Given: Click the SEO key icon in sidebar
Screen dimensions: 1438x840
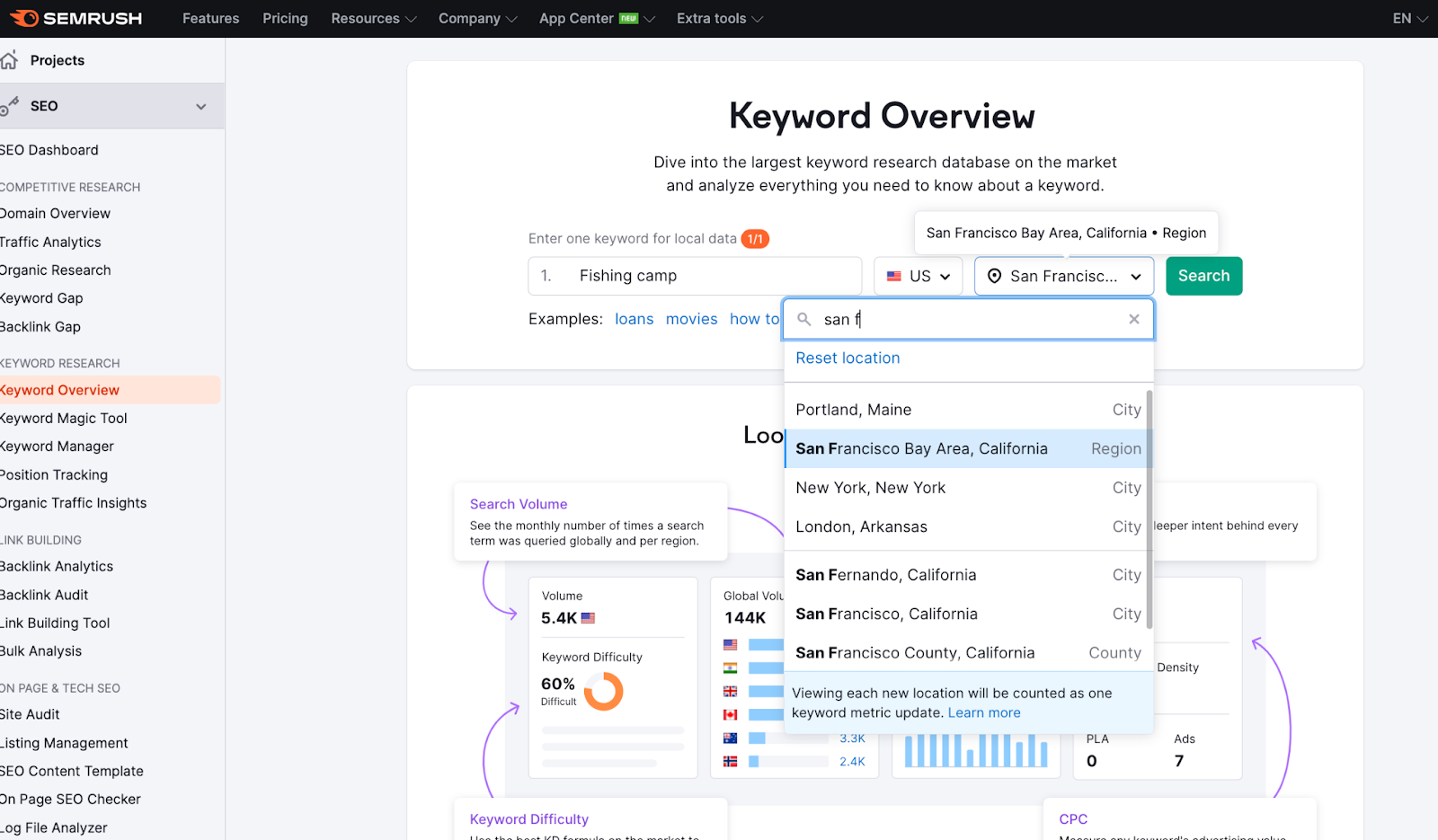Looking at the screenshot, I should tap(9, 107).
